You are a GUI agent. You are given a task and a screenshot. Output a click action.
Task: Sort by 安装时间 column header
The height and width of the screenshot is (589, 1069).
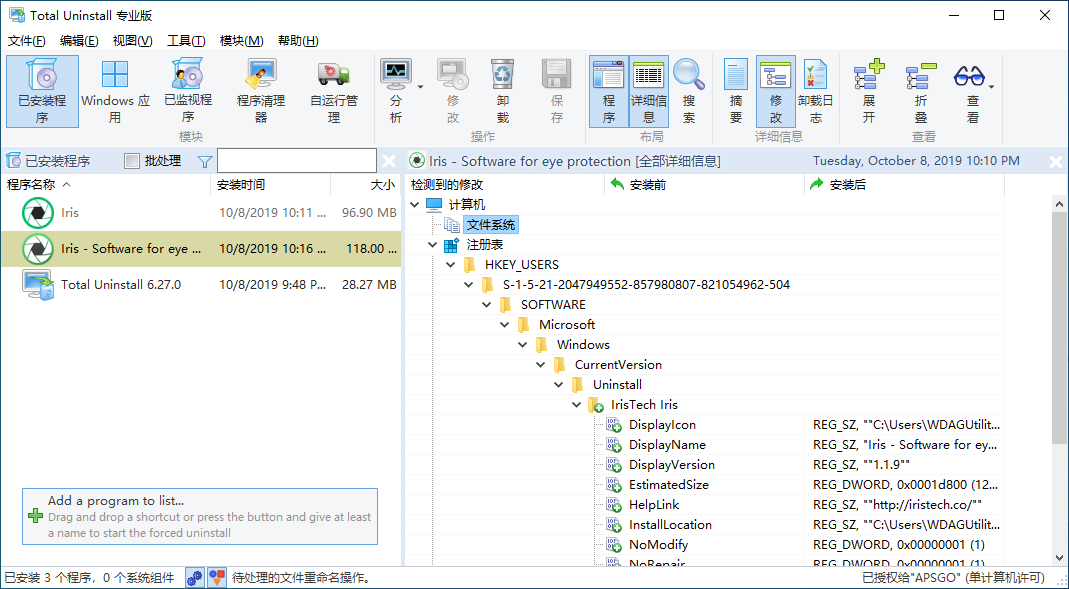[271, 185]
